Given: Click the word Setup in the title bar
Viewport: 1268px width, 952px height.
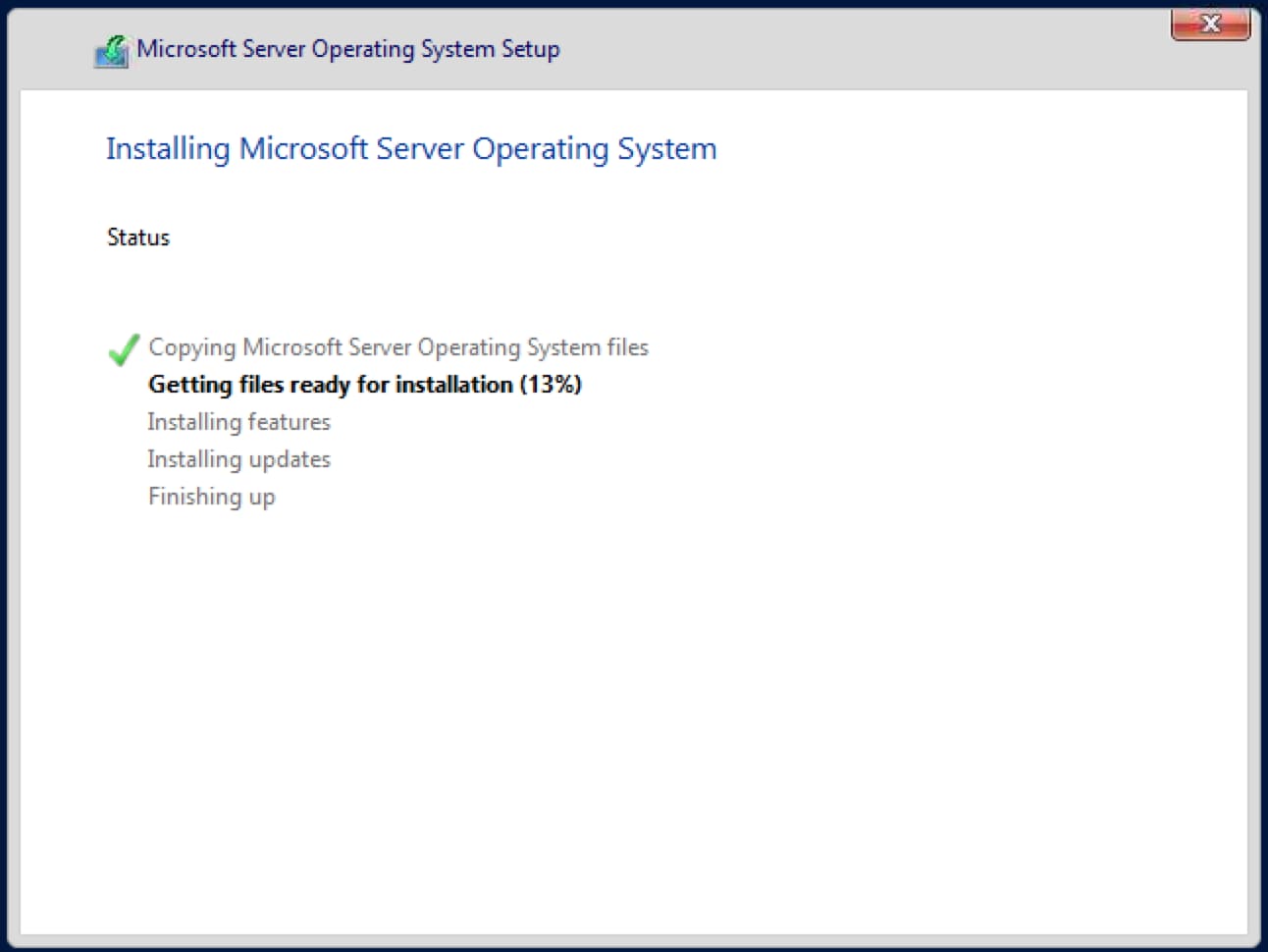Looking at the screenshot, I should click(x=530, y=49).
